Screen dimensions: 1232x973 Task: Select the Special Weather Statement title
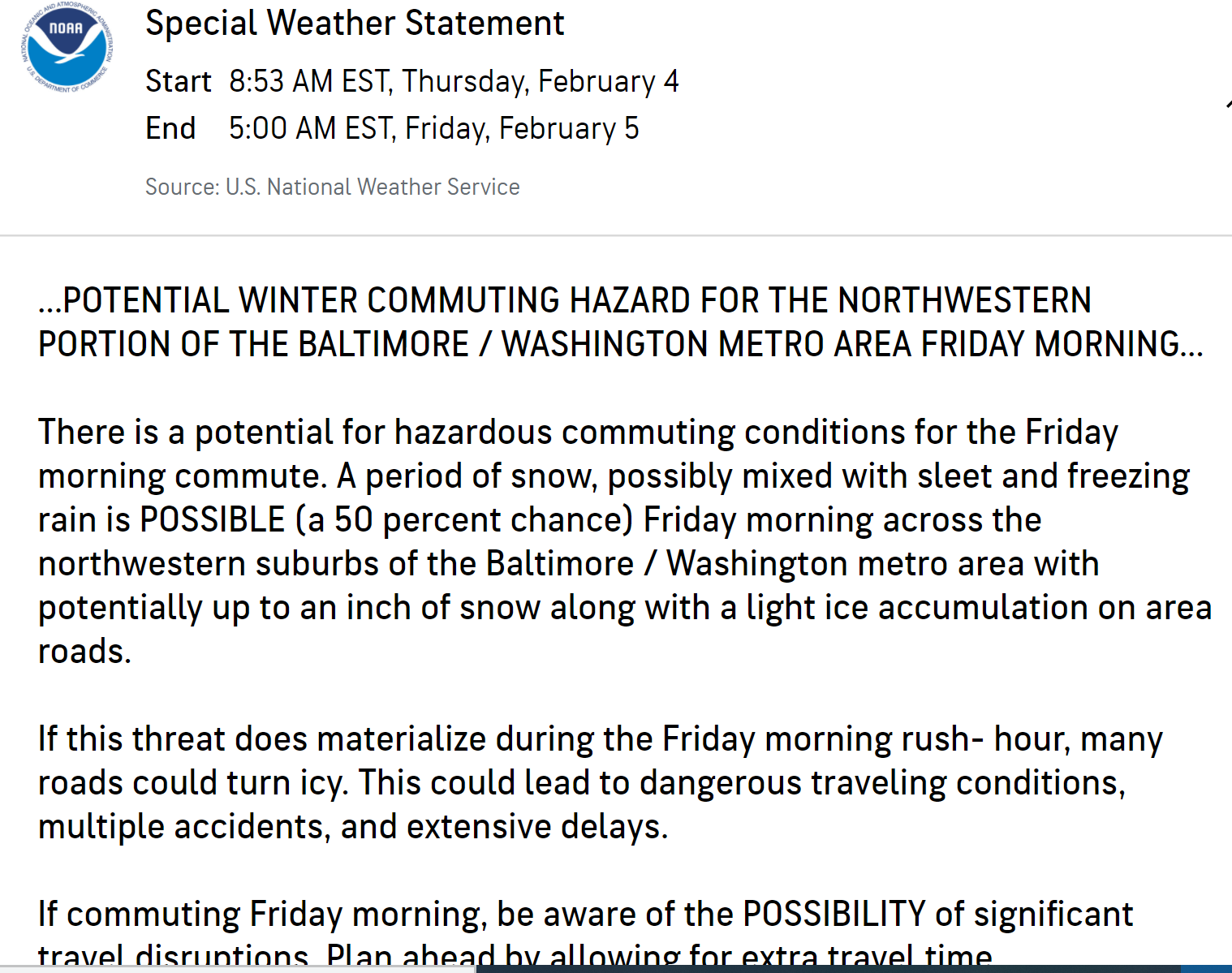pyautogui.click(x=355, y=23)
